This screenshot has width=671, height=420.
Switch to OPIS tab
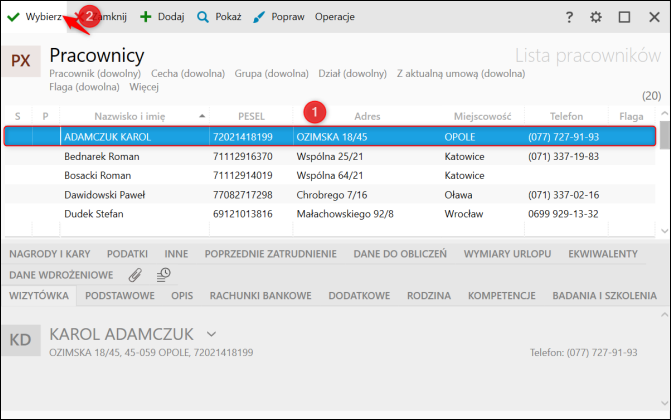182,296
